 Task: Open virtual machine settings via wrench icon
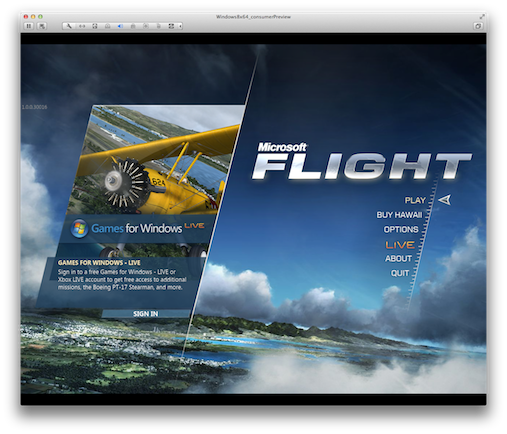[x=69, y=26]
